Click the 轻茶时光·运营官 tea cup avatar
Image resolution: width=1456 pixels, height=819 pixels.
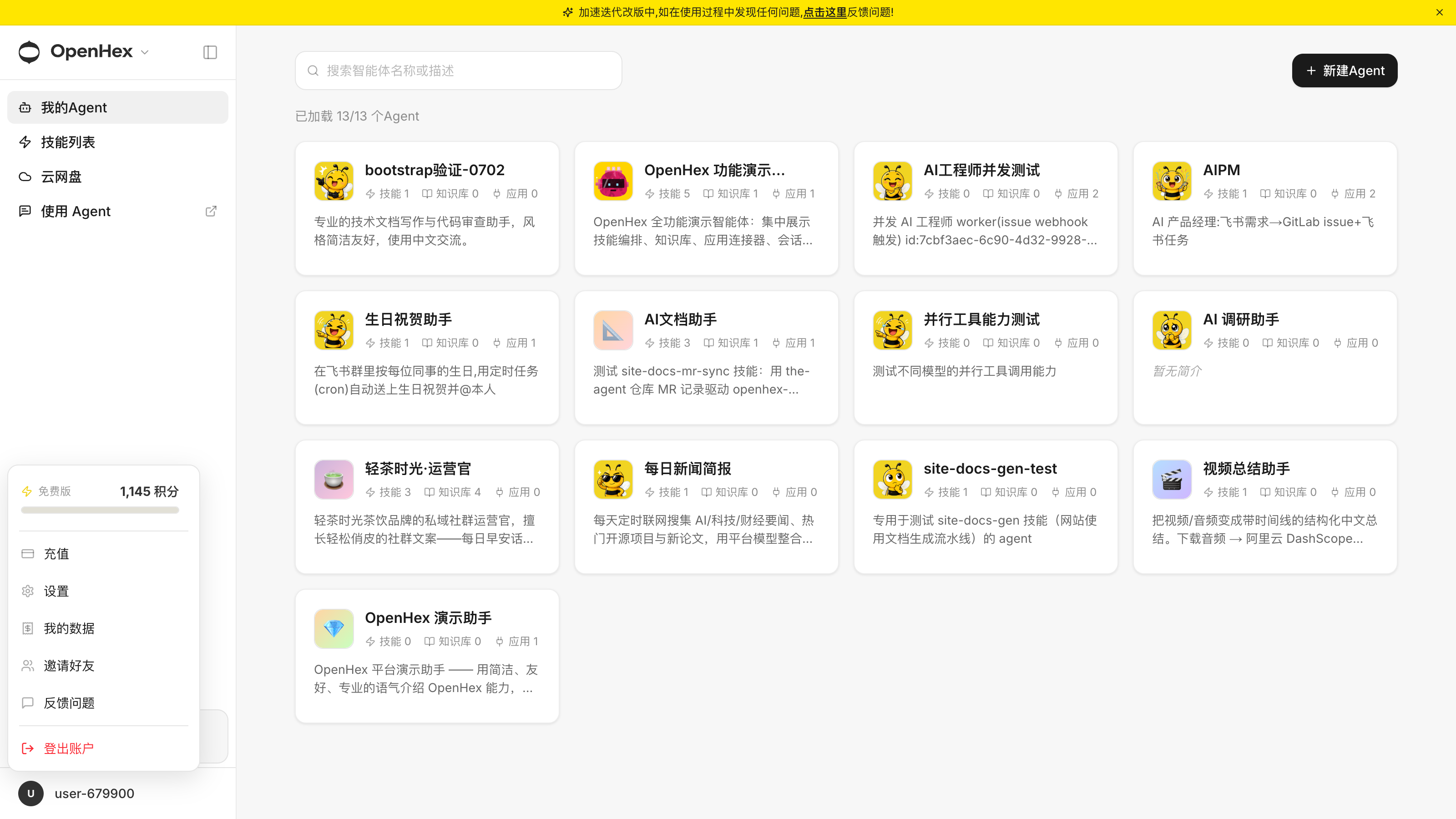[x=334, y=479]
